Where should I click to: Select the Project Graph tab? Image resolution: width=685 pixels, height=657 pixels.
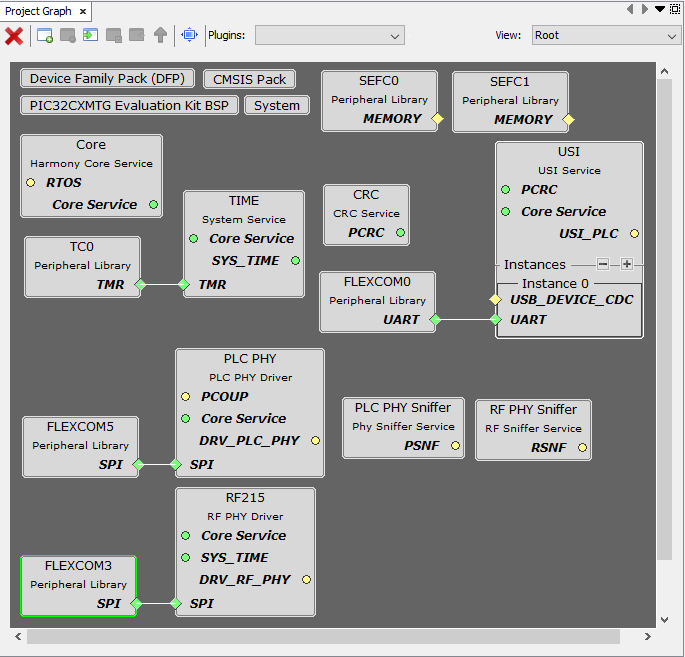pyautogui.click(x=38, y=11)
